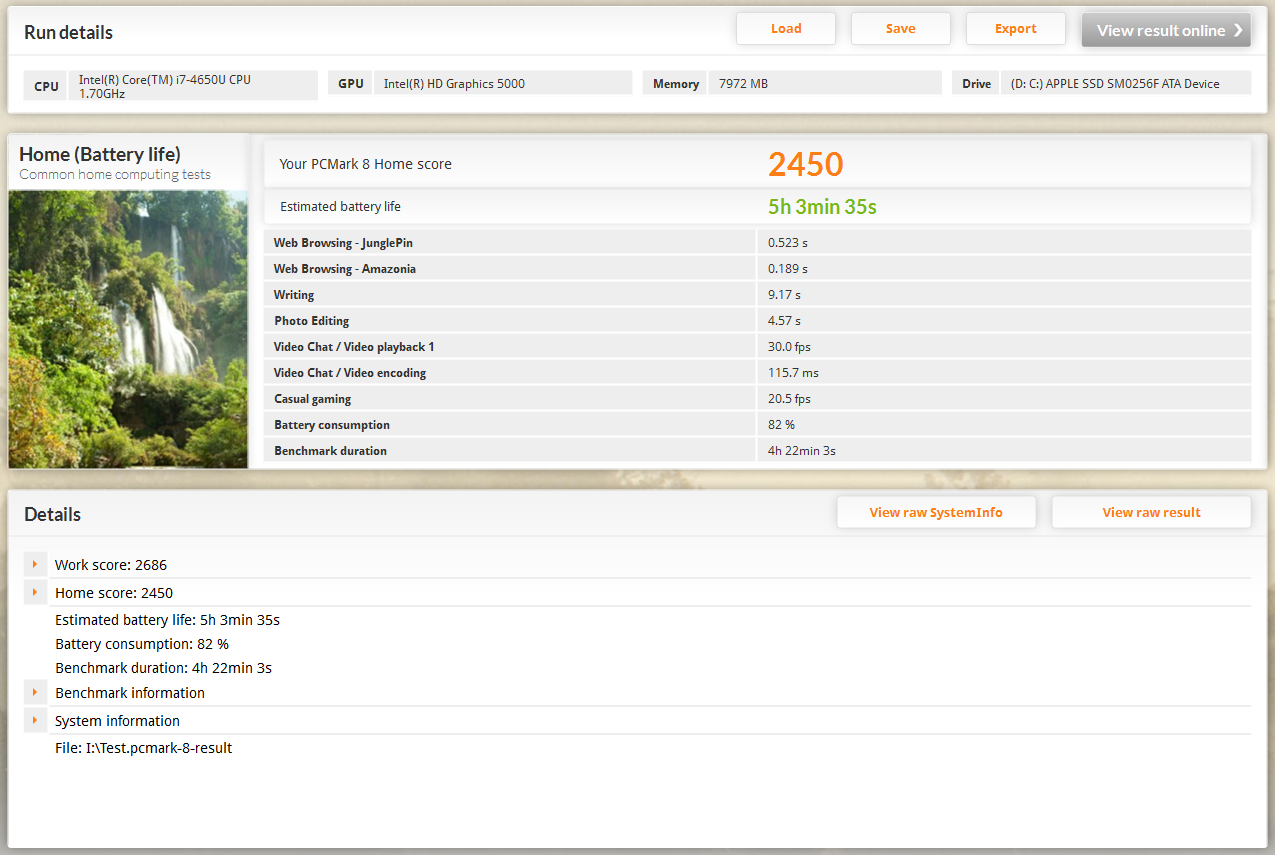
Task: Click the waterfall Home test thumbnail
Action: point(128,329)
